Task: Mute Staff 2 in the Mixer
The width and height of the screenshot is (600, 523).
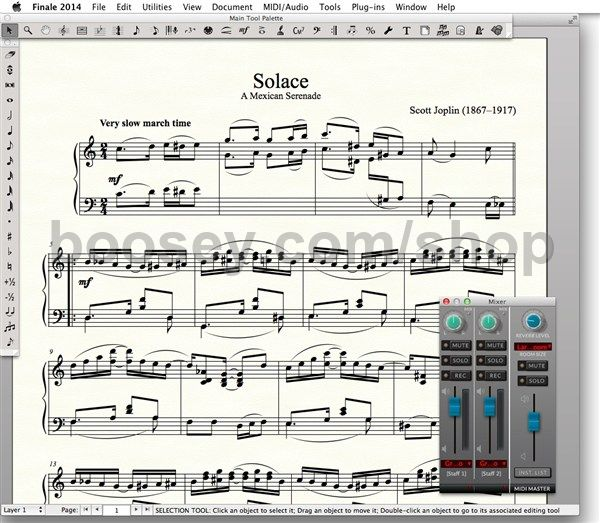Action: pos(491,345)
